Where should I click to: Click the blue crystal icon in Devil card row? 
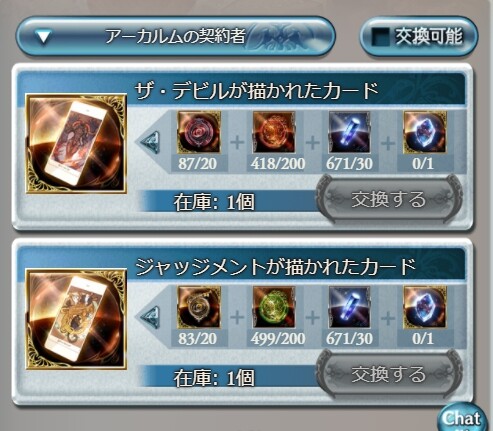(349, 133)
